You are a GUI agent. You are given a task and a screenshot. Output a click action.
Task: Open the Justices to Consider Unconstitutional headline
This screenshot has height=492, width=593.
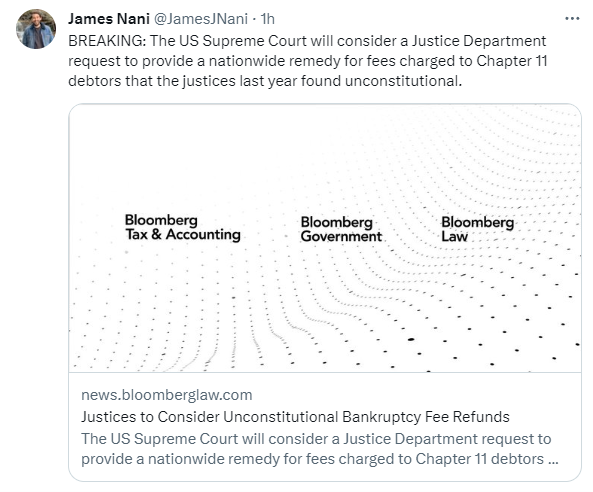point(295,417)
